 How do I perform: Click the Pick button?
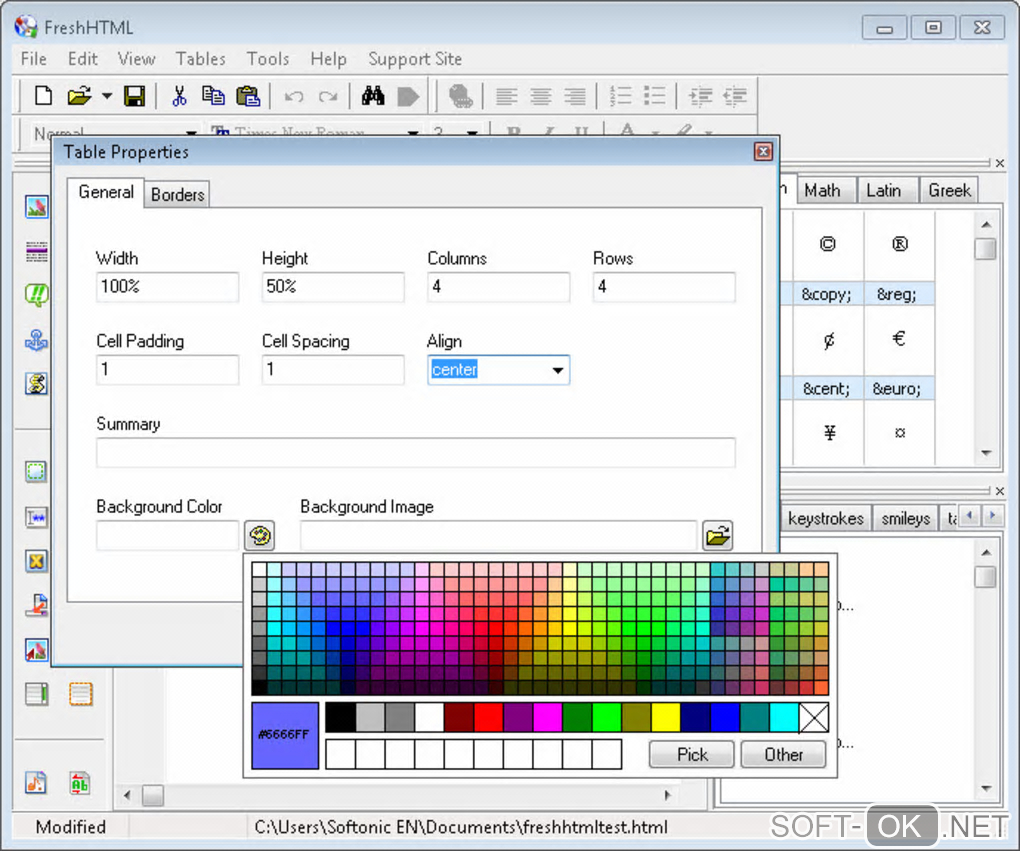(692, 754)
